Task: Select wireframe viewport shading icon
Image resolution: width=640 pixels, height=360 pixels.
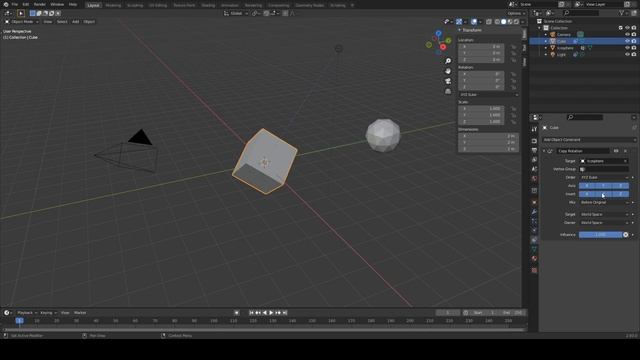Action: [497, 22]
